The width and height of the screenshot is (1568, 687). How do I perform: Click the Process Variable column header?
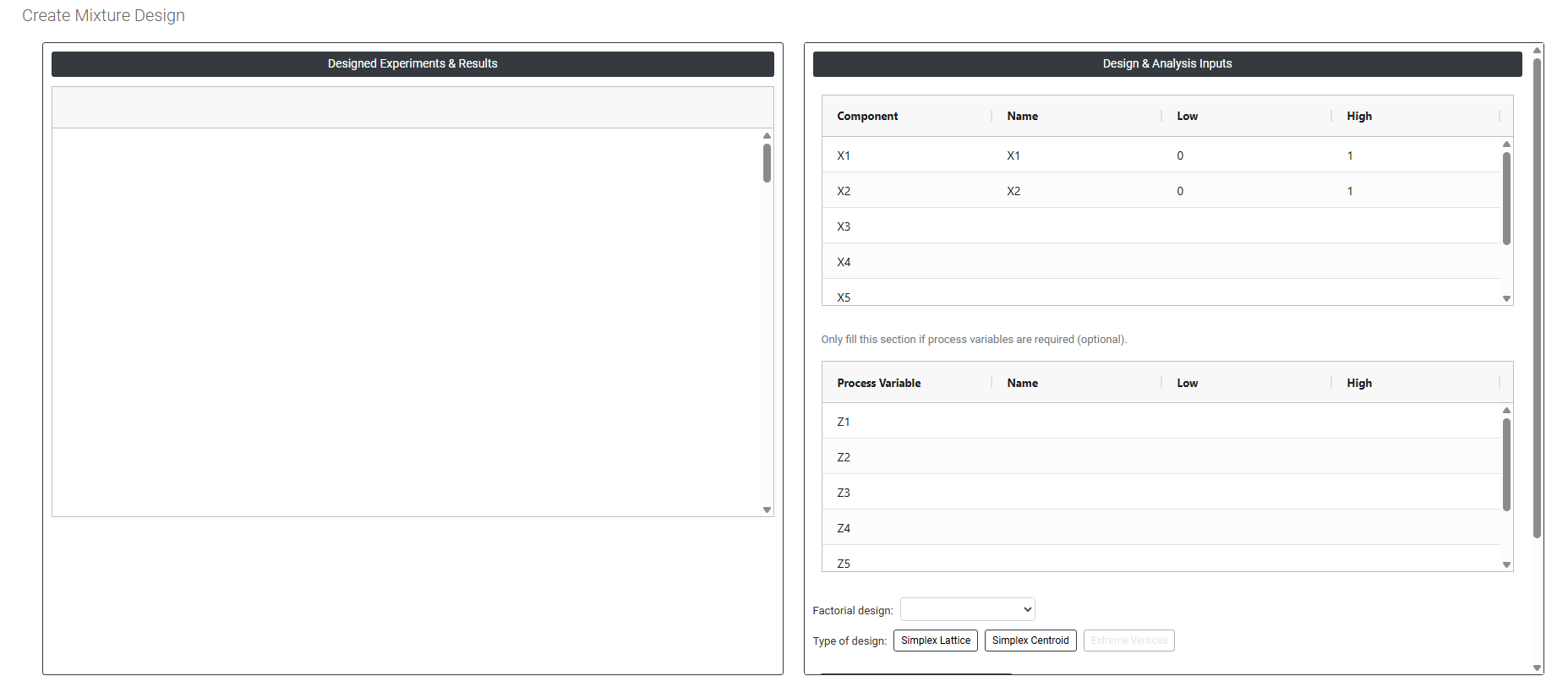click(x=878, y=383)
